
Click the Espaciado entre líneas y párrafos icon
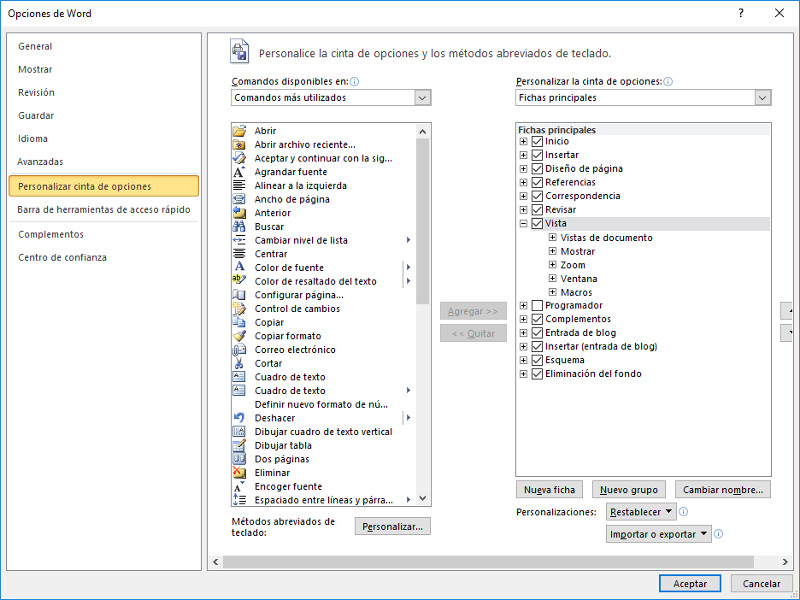coord(239,500)
